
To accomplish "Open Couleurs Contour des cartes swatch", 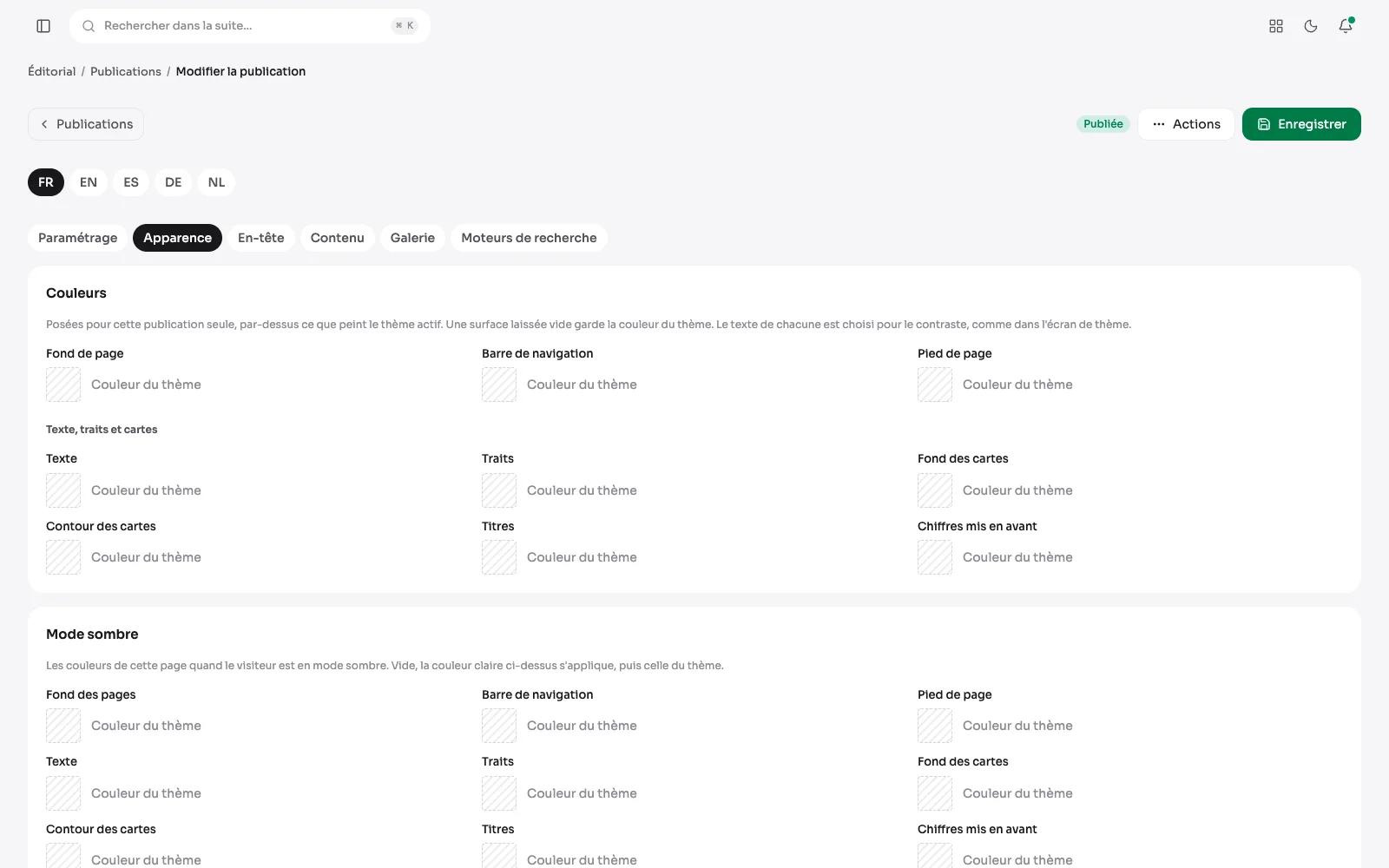I will point(63,557).
